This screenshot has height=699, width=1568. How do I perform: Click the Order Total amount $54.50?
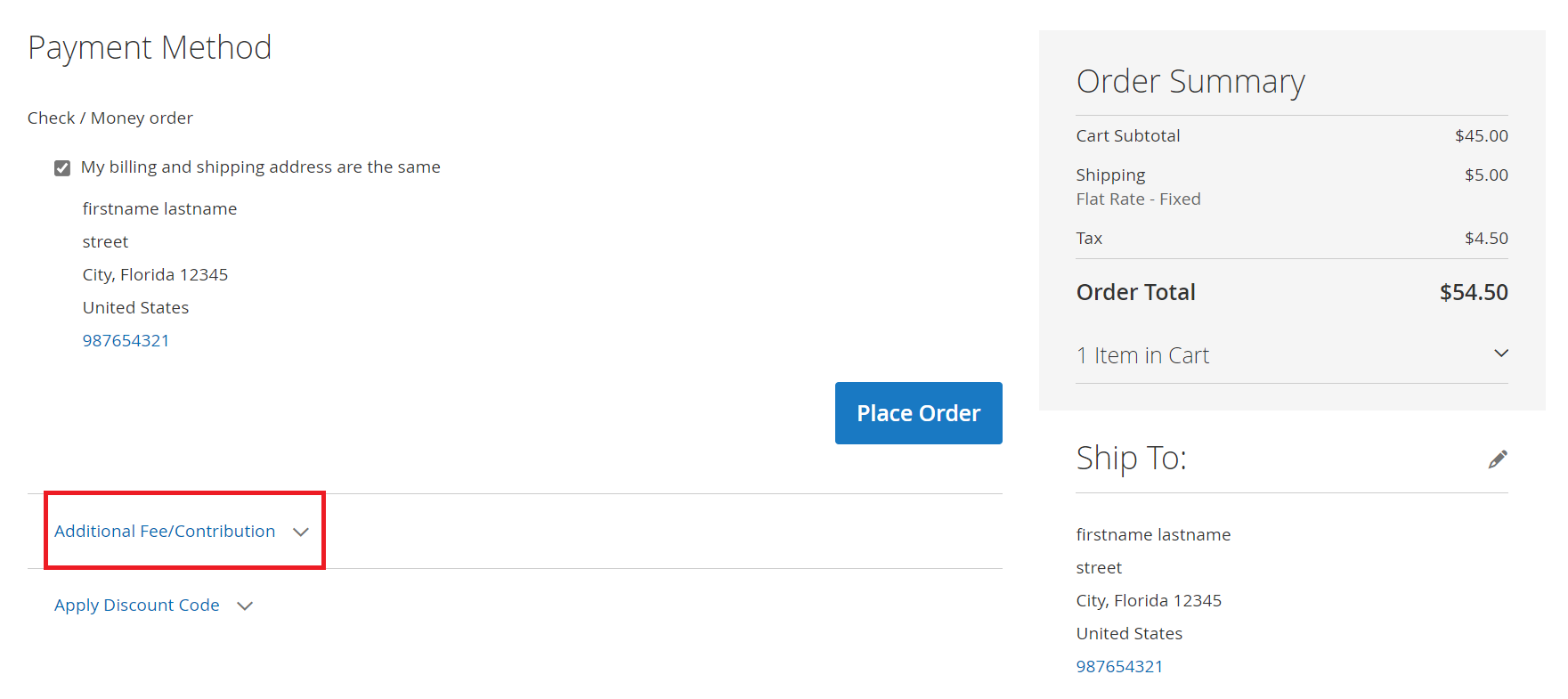point(1473,293)
